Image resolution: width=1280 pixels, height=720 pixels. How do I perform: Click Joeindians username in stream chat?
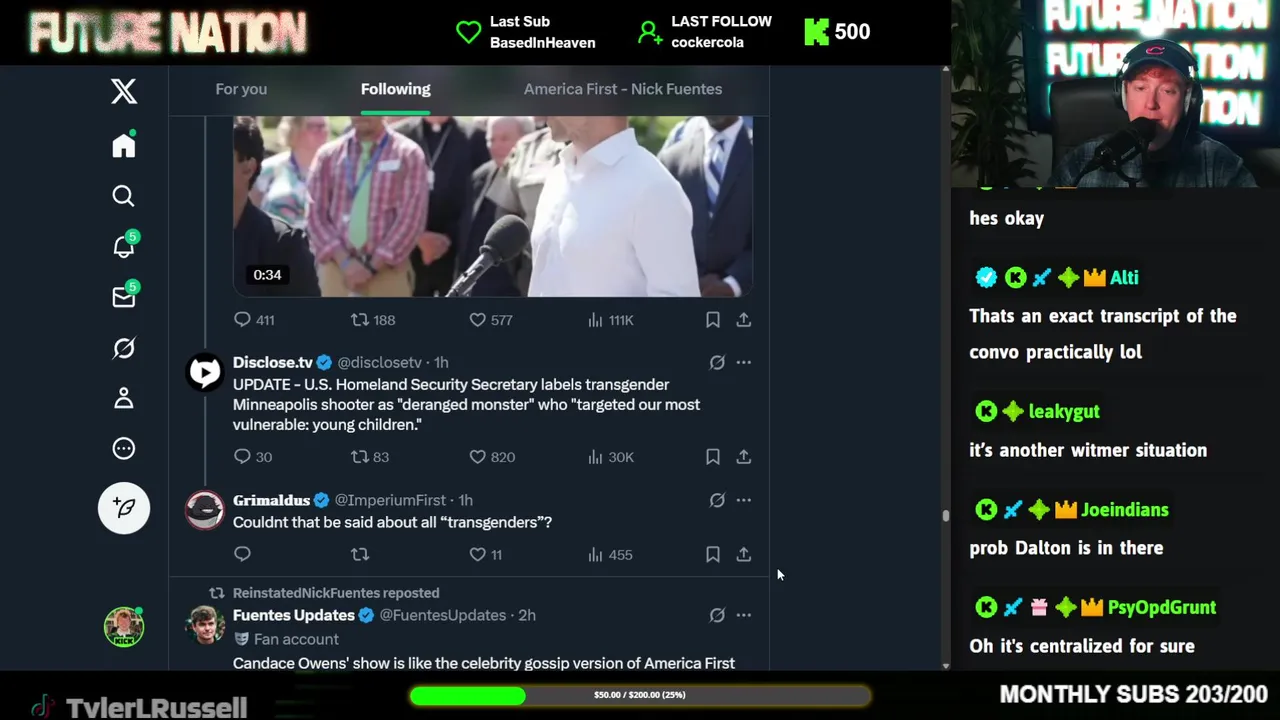(x=1125, y=510)
